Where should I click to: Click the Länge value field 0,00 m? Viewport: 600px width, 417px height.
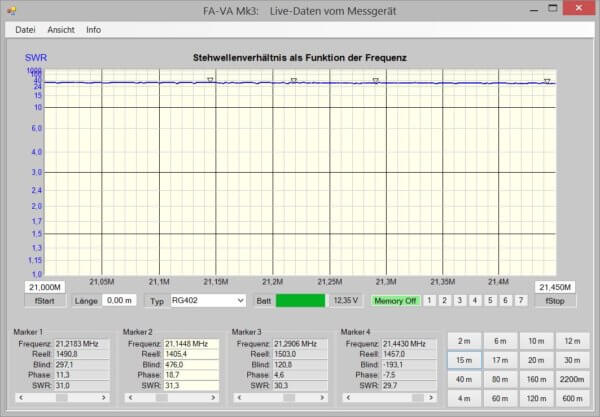(119, 301)
